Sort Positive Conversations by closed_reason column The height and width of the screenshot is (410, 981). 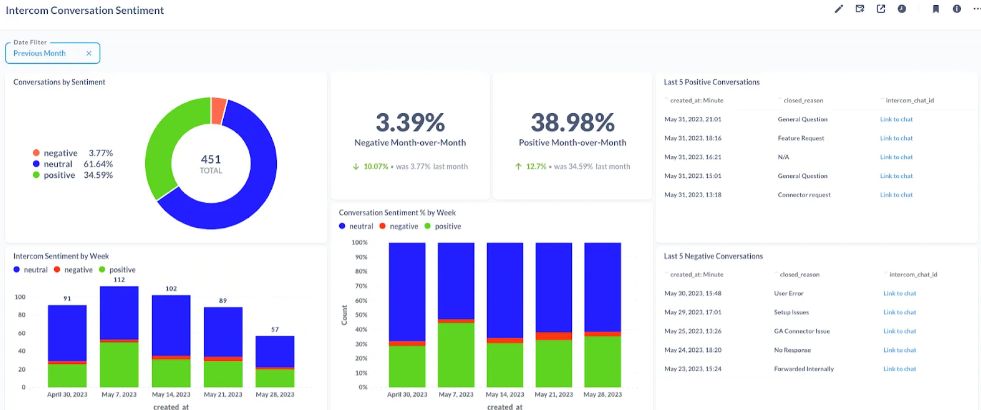point(801,100)
